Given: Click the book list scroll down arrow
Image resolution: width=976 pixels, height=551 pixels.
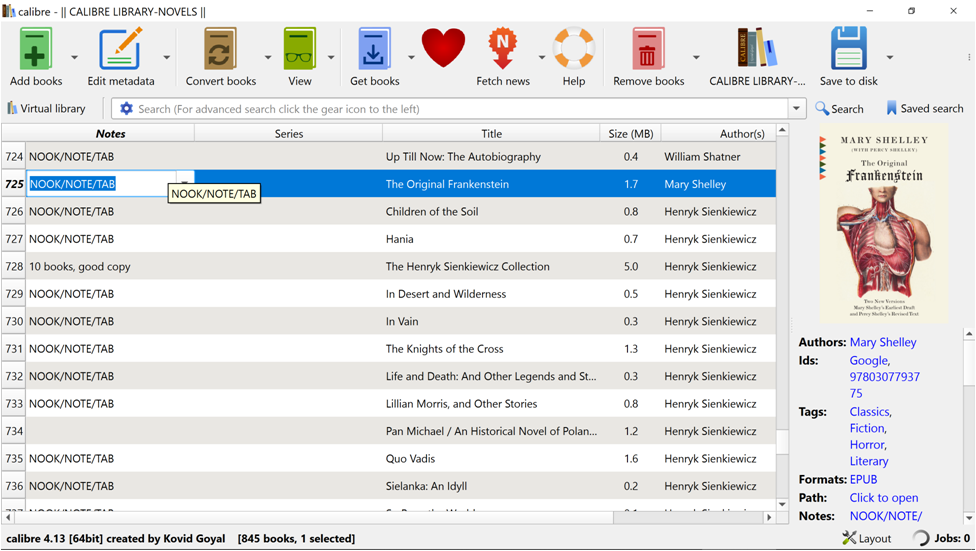Looking at the screenshot, I should [782, 504].
